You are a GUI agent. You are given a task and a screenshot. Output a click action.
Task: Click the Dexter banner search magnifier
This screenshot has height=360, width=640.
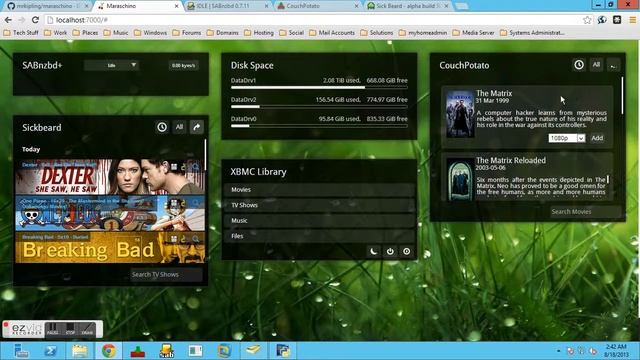coord(196,167)
